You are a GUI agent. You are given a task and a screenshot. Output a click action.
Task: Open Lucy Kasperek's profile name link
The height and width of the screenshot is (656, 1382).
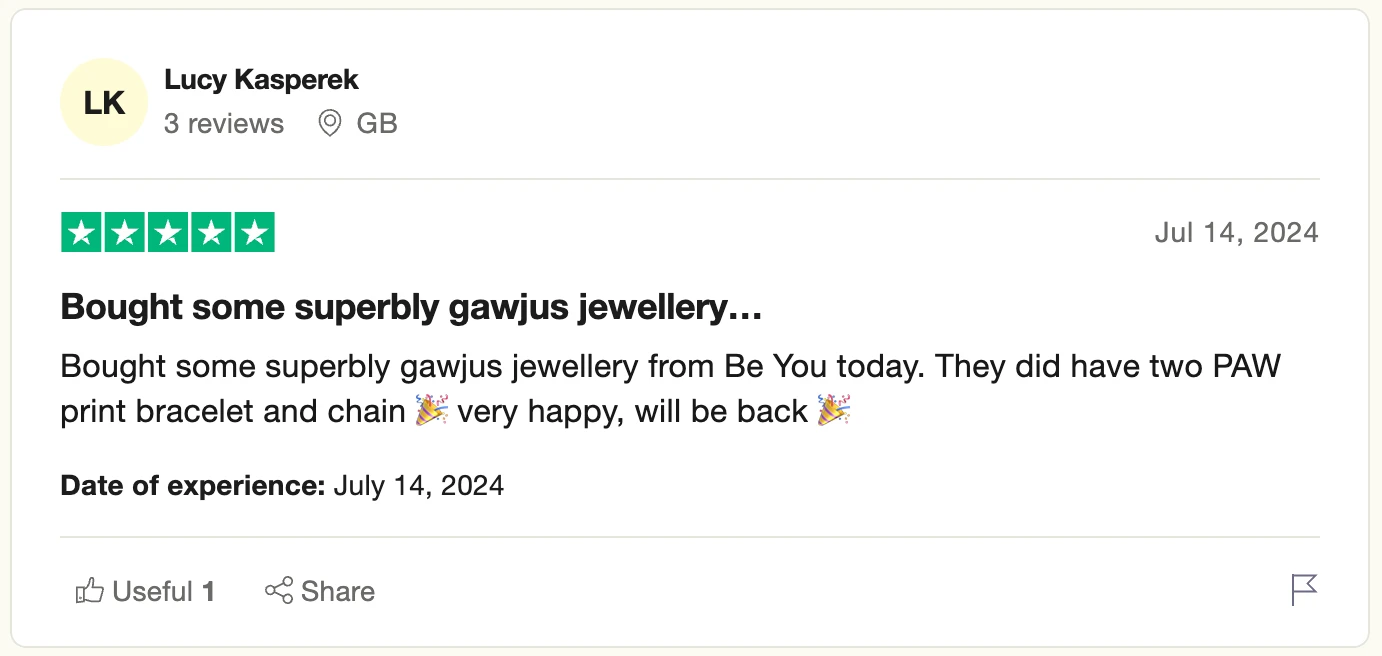pos(261,80)
